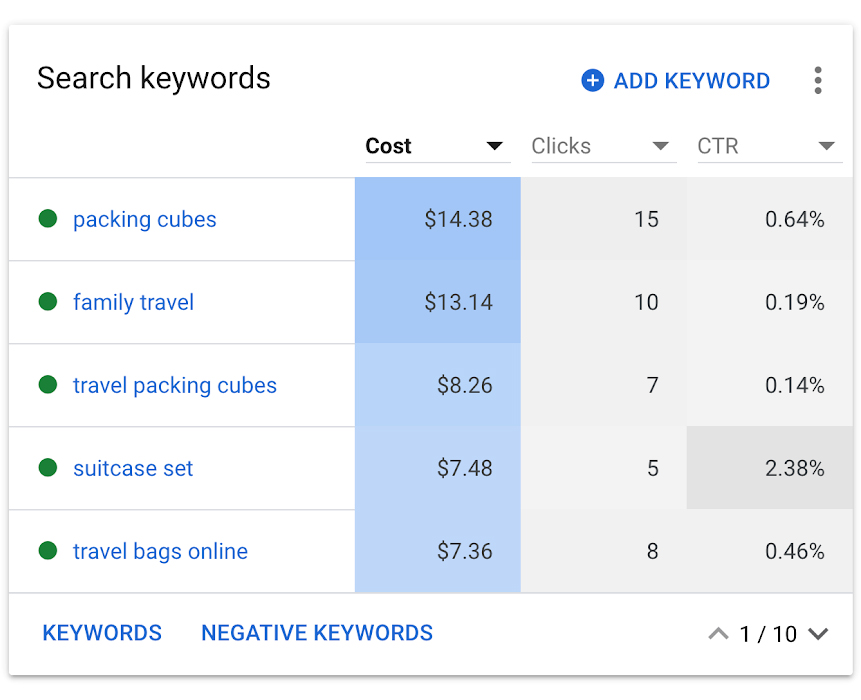Open the Cost column dropdown
This screenshot has width=861, height=700.
438,146
